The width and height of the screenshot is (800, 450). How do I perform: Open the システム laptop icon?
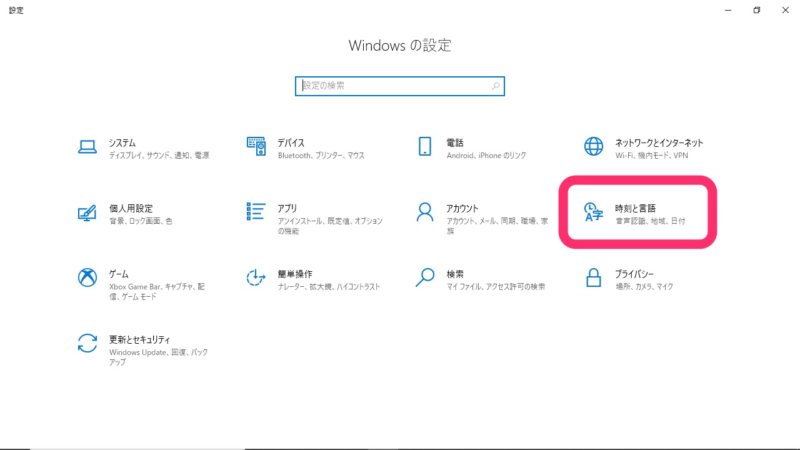pyautogui.click(x=87, y=147)
